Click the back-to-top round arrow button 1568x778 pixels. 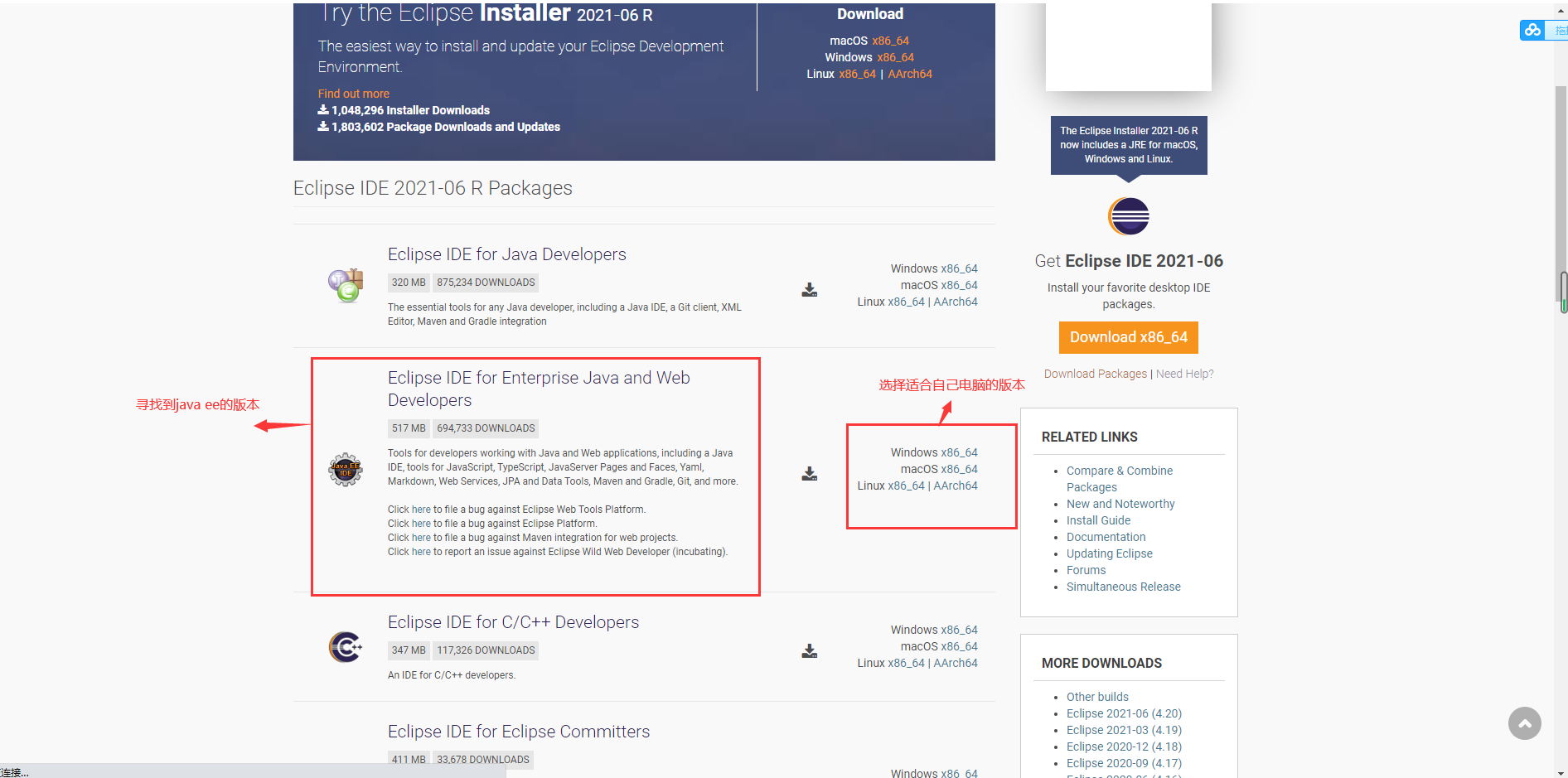pyautogui.click(x=1524, y=723)
